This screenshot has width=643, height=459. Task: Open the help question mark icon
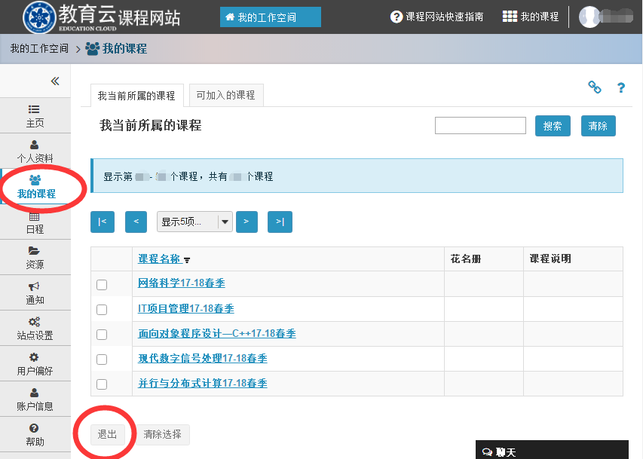(x=621, y=88)
